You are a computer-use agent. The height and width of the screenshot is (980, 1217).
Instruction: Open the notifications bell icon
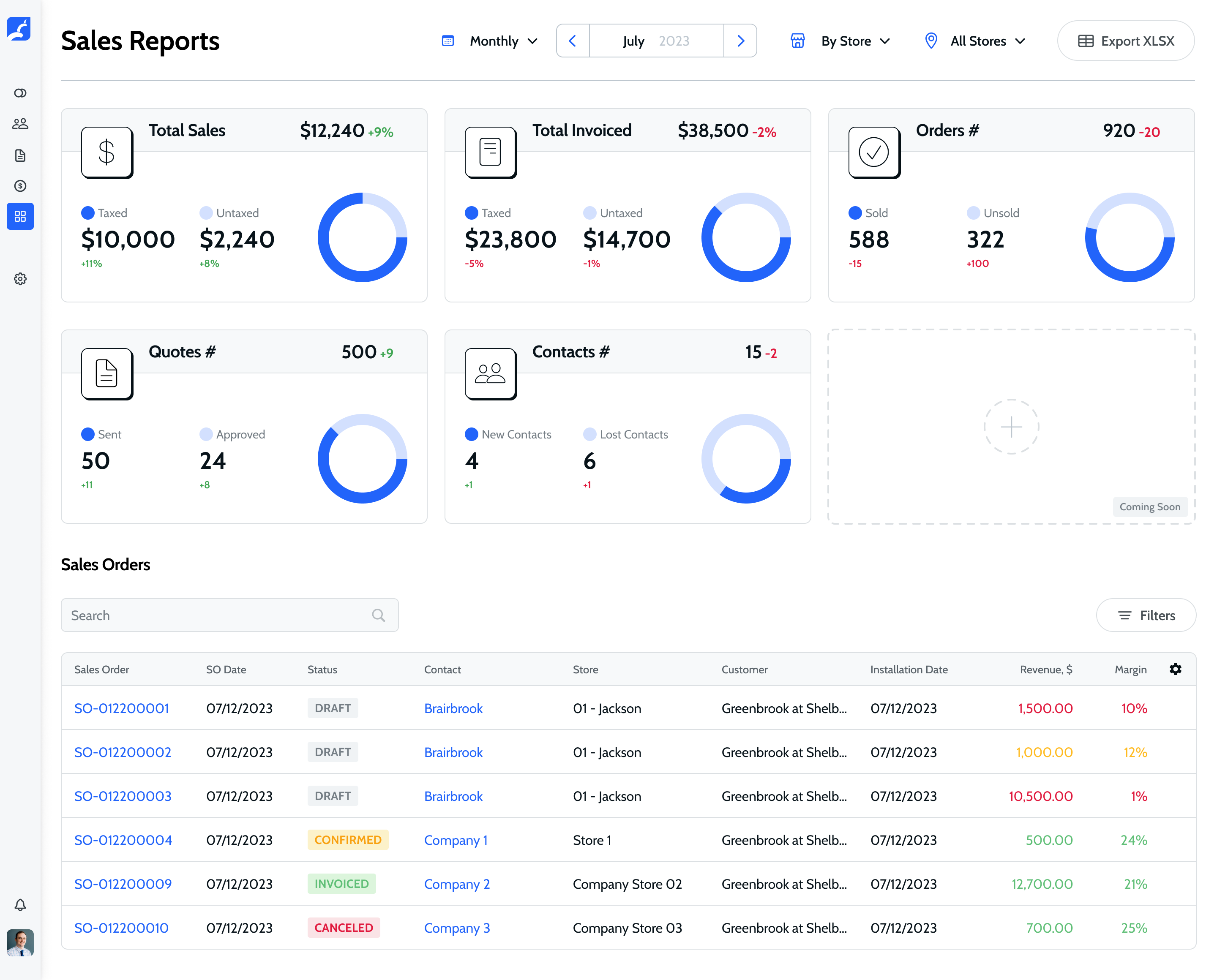[20, 904]
